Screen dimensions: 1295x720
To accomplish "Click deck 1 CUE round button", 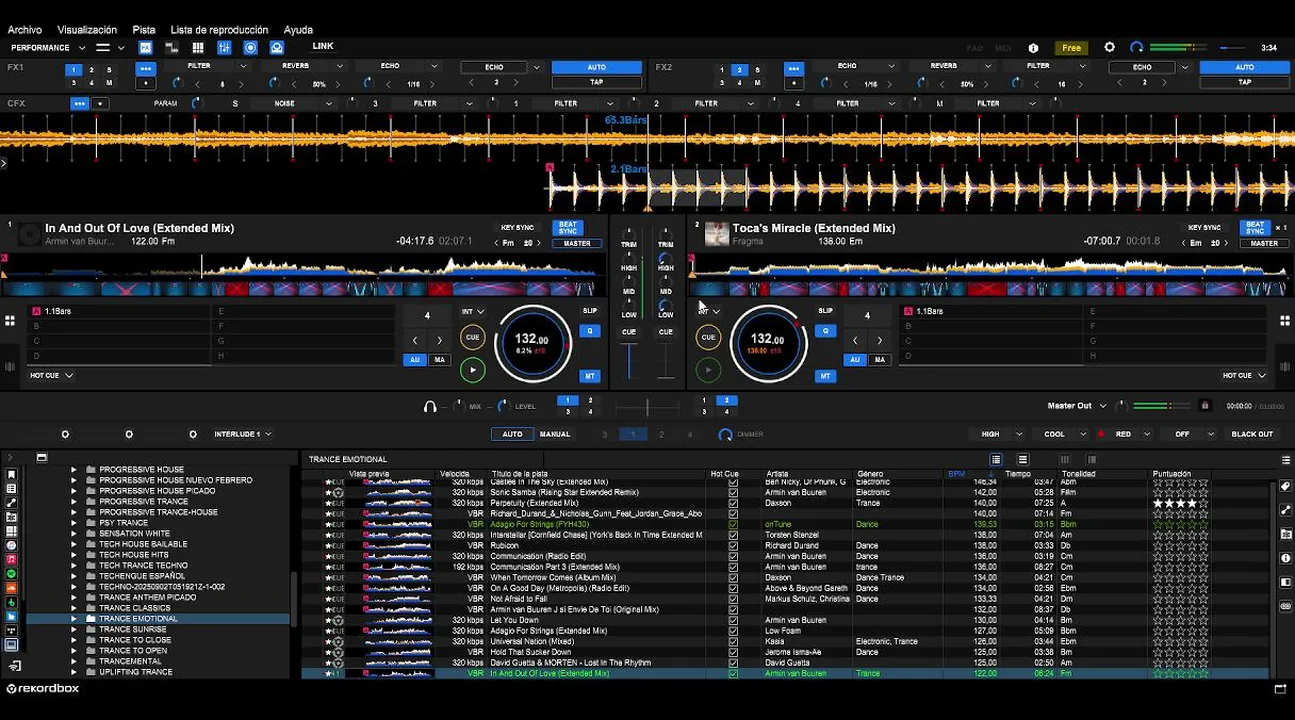I will click(x=472, y=337).
